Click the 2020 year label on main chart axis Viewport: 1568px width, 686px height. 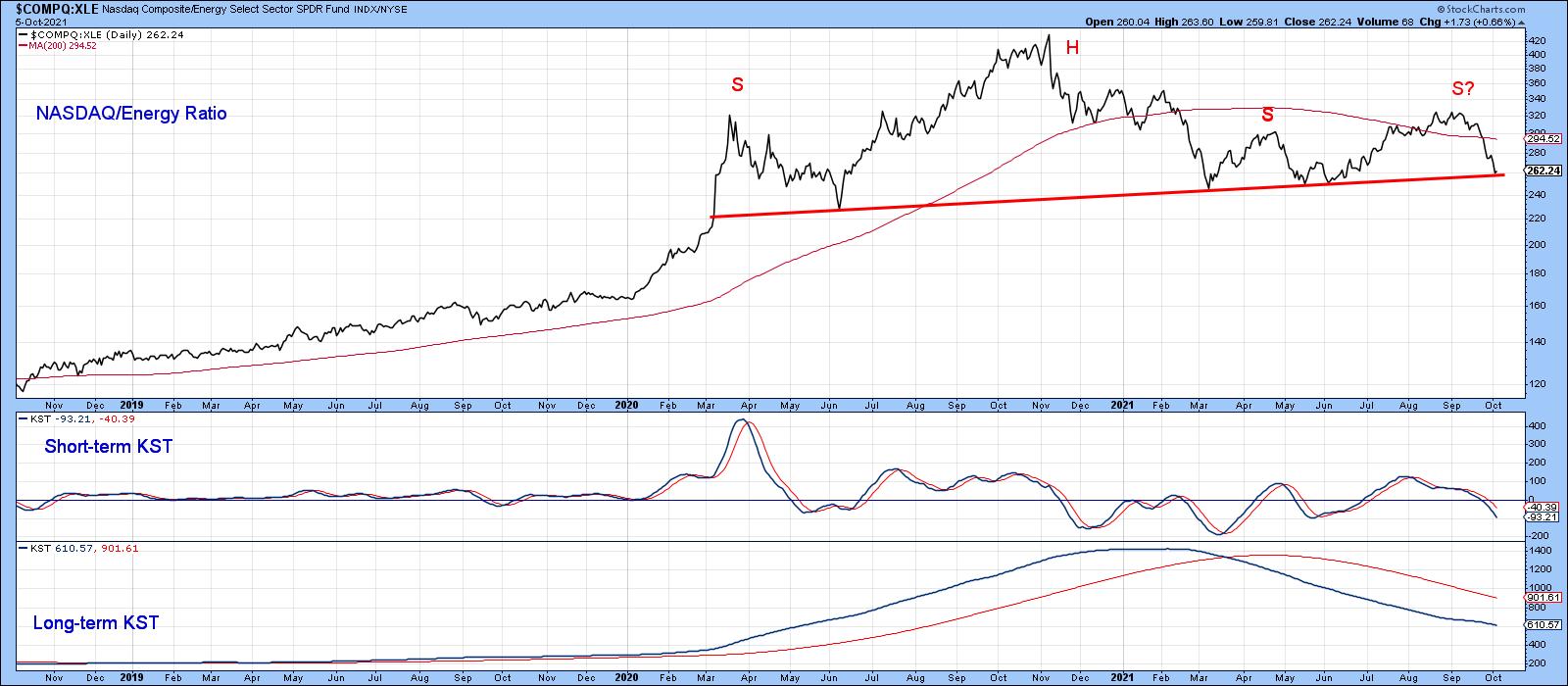coord(625,404)
